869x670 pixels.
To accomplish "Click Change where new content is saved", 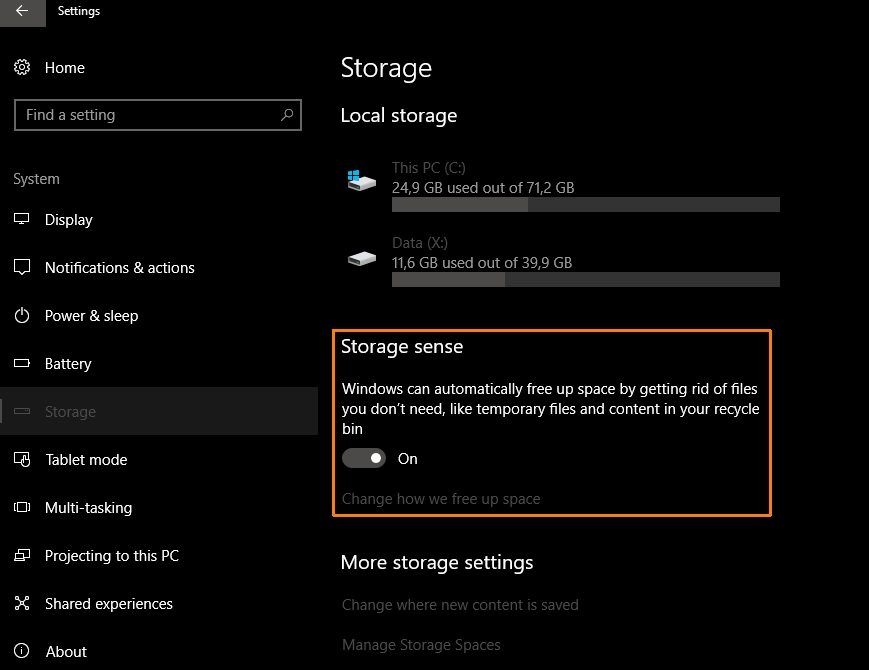I will pyautogui.click(x=460, y=605).
